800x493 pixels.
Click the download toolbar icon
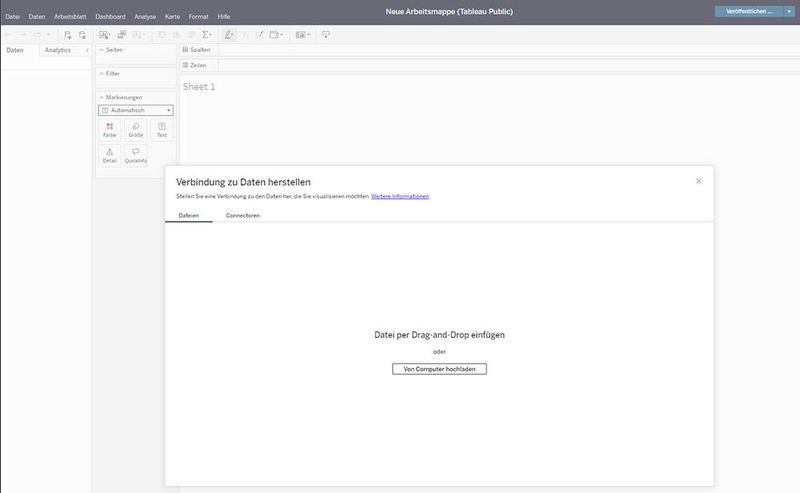coord(325,34)
